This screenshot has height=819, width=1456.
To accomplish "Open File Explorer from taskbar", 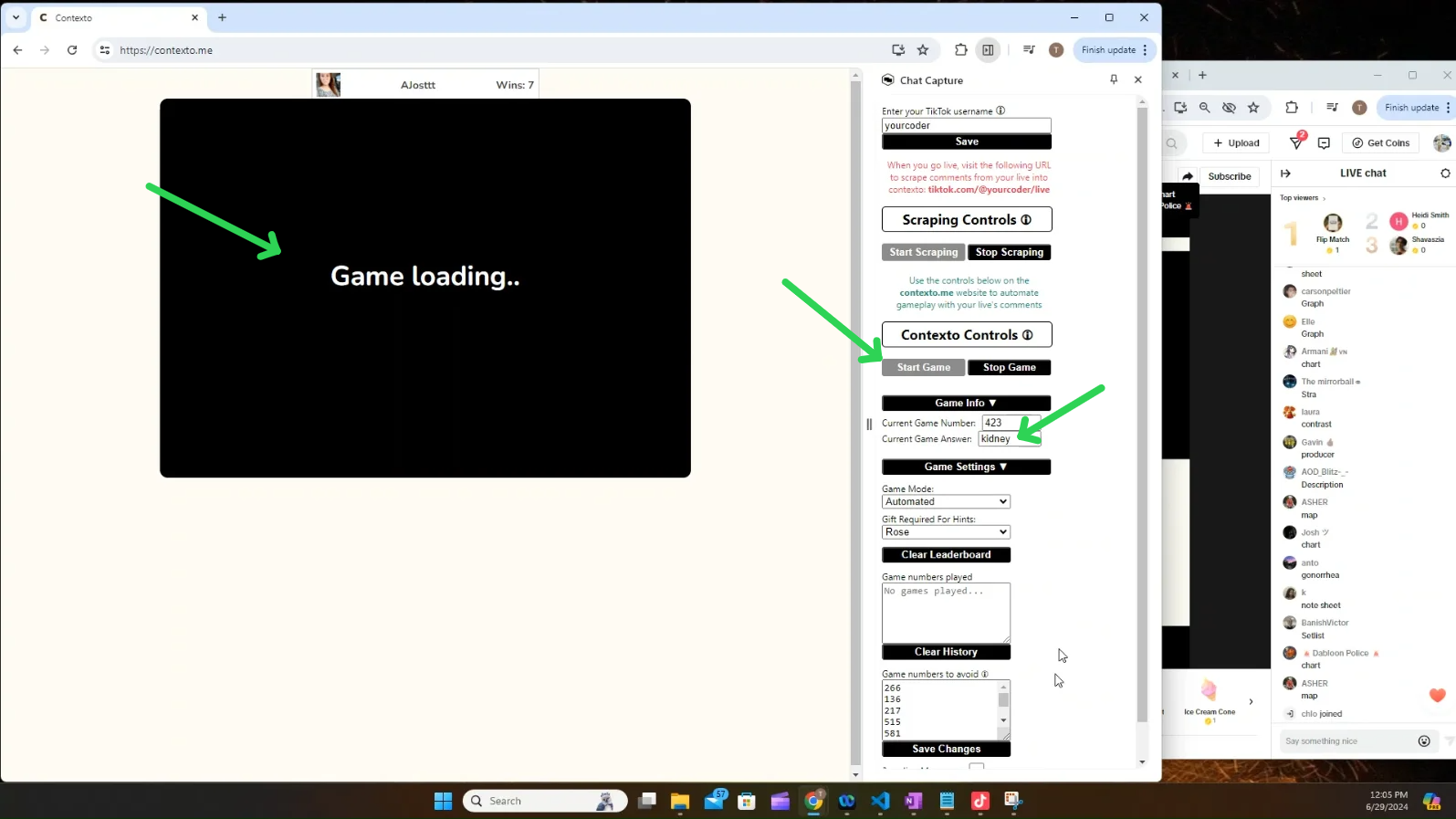I will [x=680, y=801].
